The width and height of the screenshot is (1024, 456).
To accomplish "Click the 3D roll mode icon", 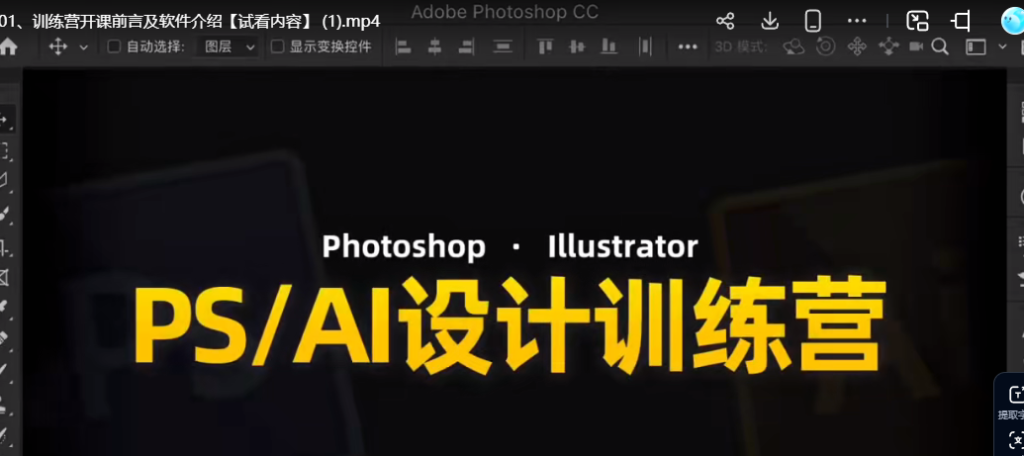I will [825, 46].
